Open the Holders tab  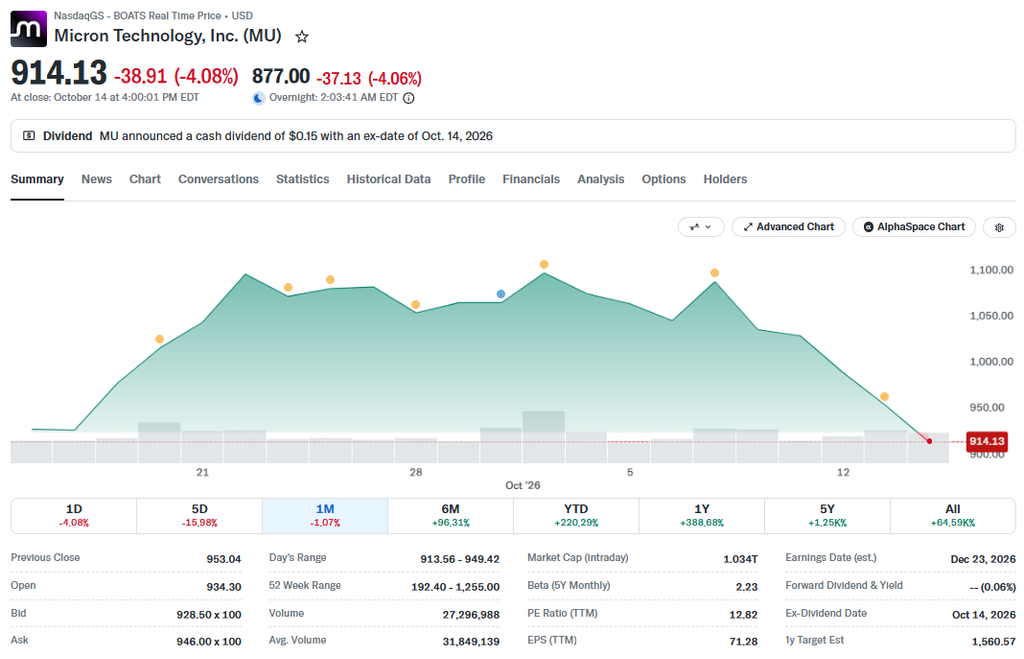tap(725, 179)
